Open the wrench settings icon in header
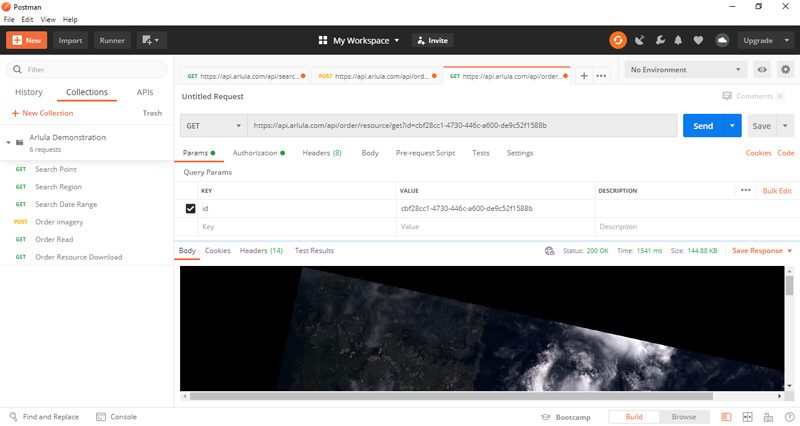The image size is (800, 426). (x=660, y=40)
